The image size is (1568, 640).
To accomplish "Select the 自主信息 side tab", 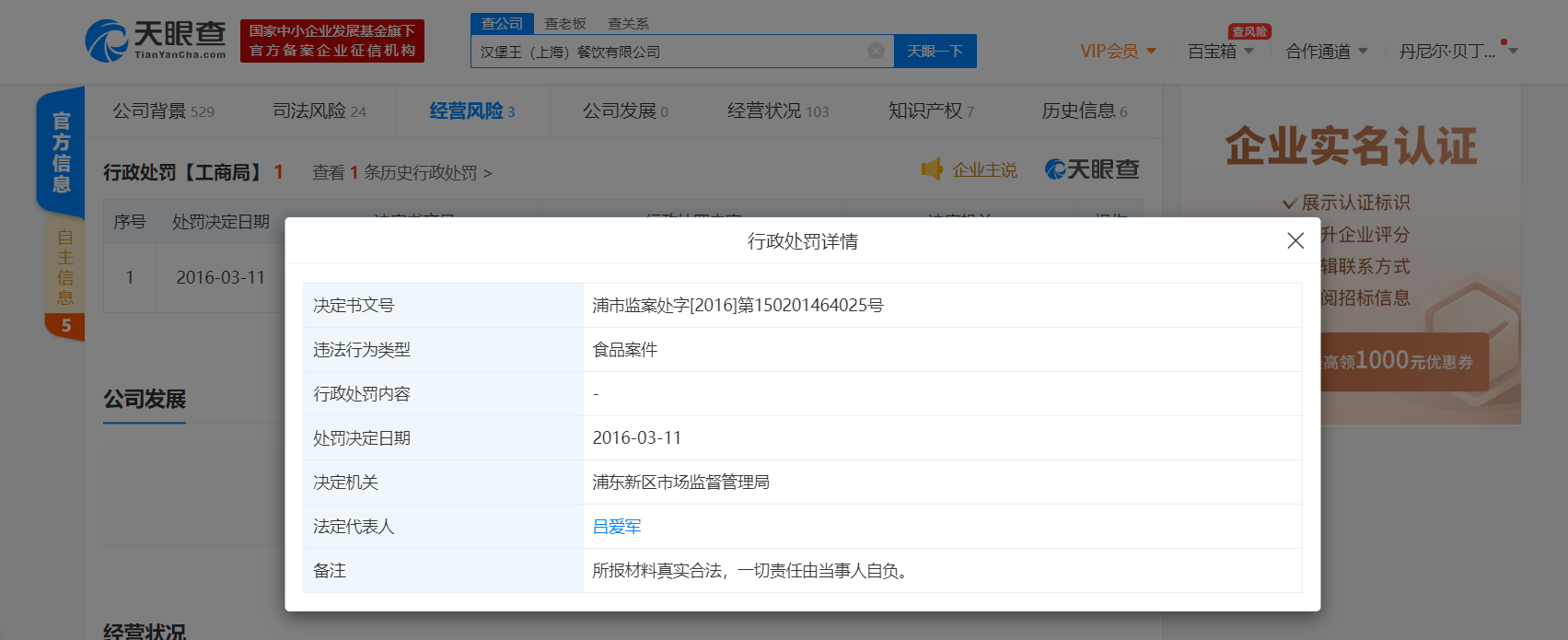I will click(64, 267).
